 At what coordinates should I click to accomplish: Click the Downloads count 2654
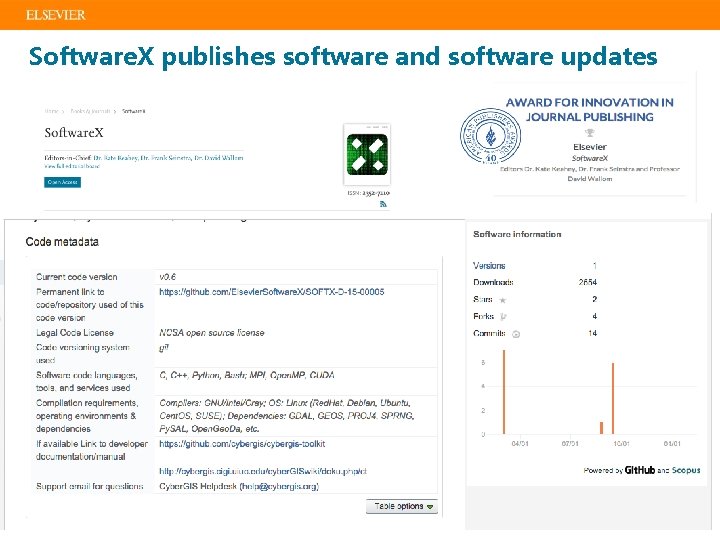[x=588, y=282]
